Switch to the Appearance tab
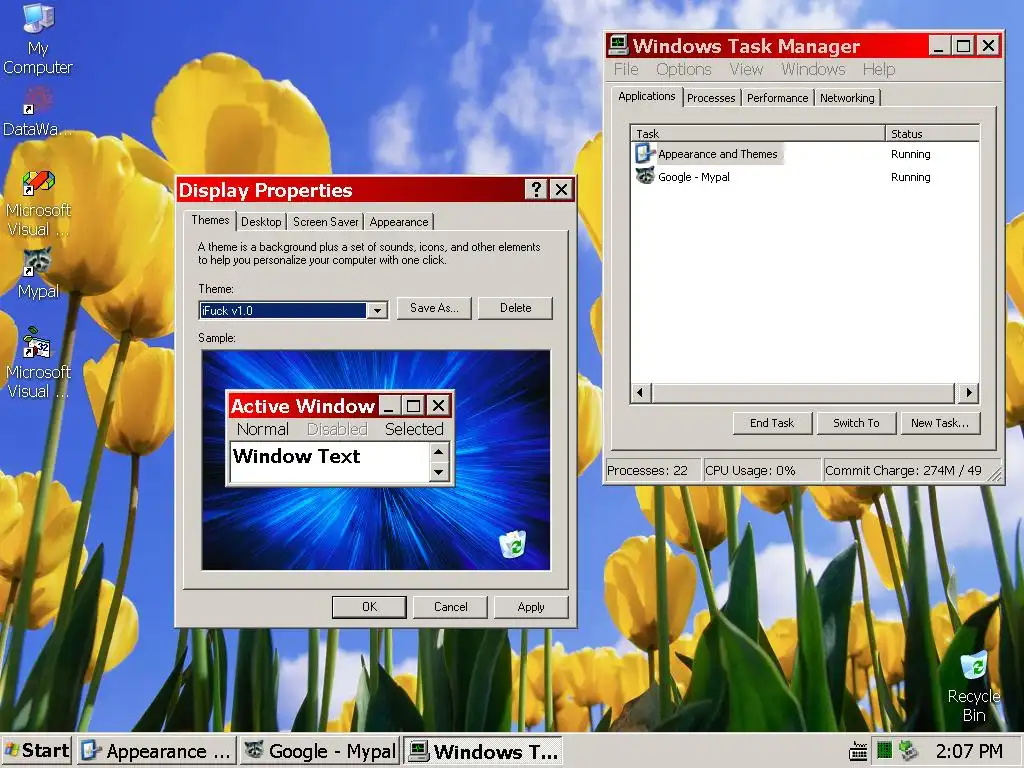Image resolution: width=1024 pixels, height=768 pixels. pos(398,222)
